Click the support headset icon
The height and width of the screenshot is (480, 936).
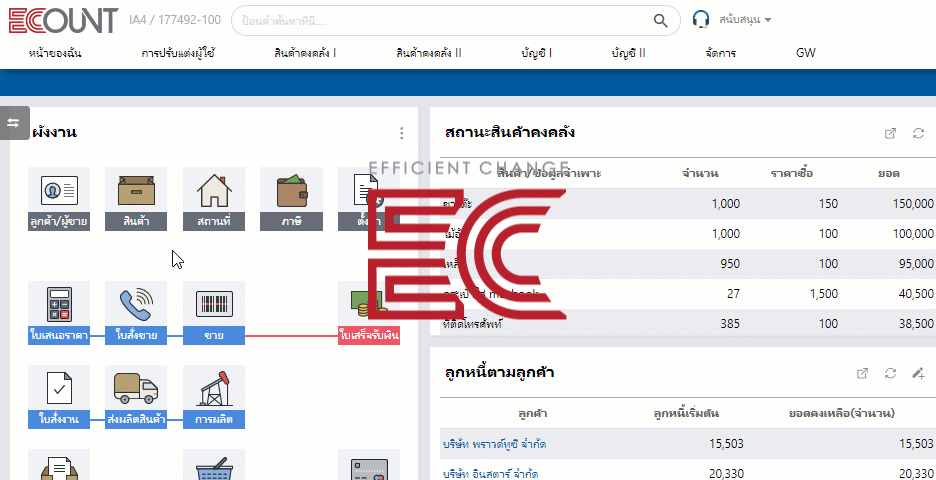(701, 20)
